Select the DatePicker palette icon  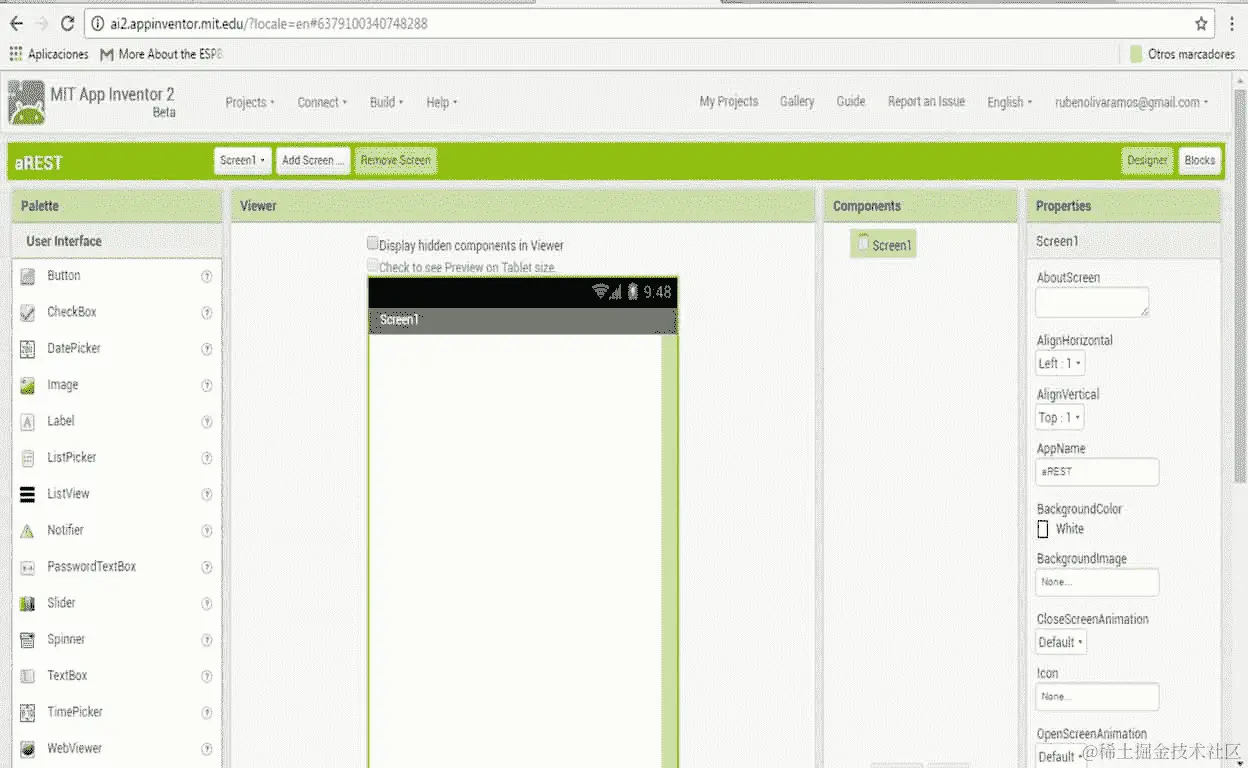click(28, 349)
